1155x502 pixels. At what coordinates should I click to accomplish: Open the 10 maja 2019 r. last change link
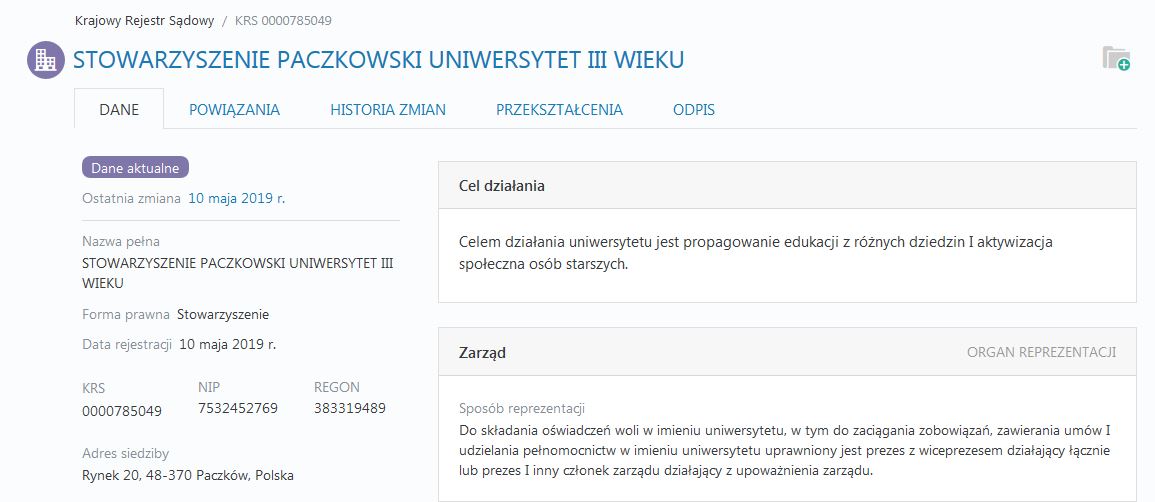[x=236, y=198]
